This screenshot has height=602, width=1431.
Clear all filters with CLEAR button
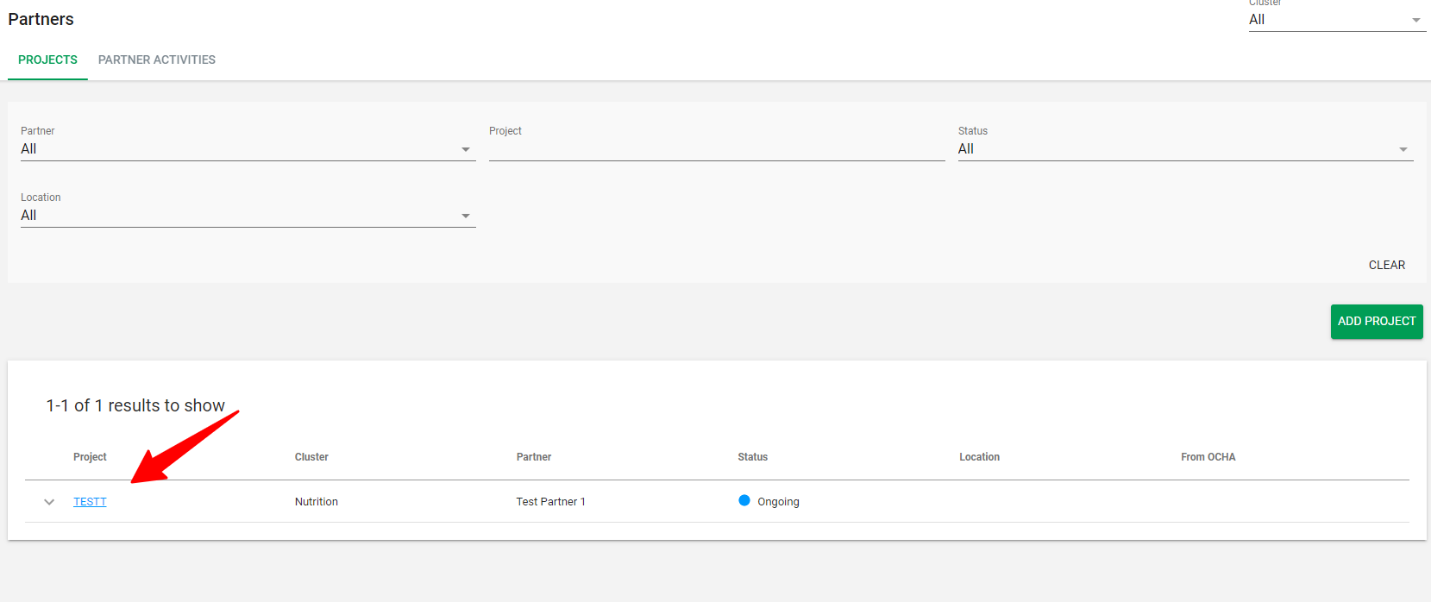1387,265
